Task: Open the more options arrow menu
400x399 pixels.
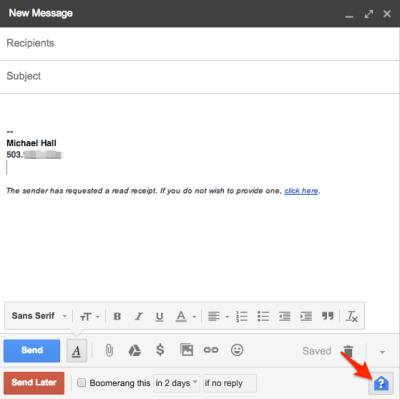Action: point(382,352)
